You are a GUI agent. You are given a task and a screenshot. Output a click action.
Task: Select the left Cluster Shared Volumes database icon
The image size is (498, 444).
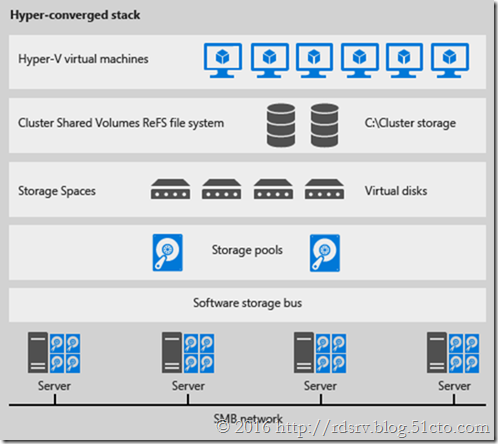(281, 125)
